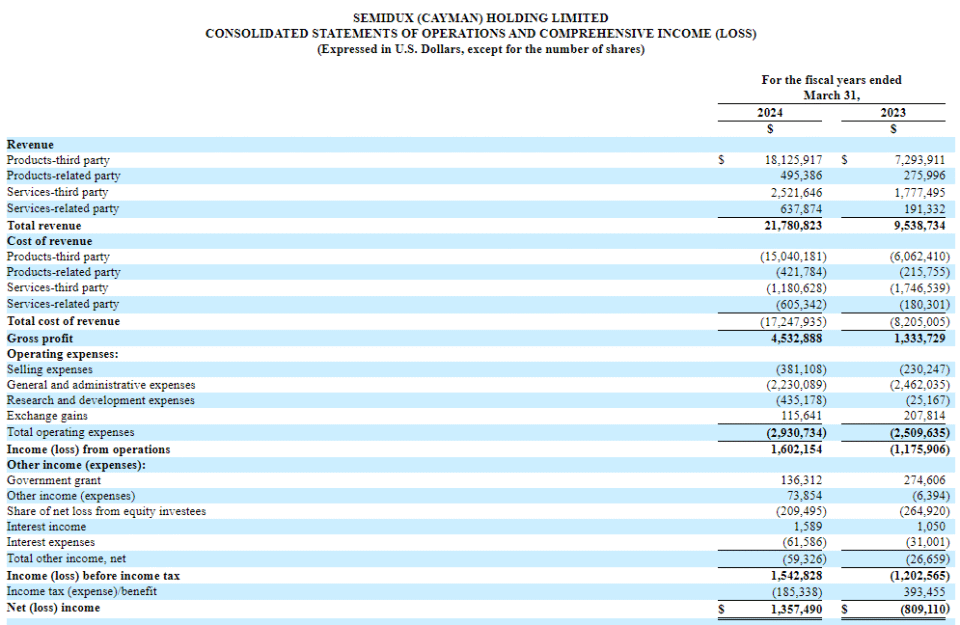Viewport: 960px width, 625px height.
Task: Click the title "SEMIDUX (CAYMAN) HOLDING LIMITED"
Action: click(481, 18)
